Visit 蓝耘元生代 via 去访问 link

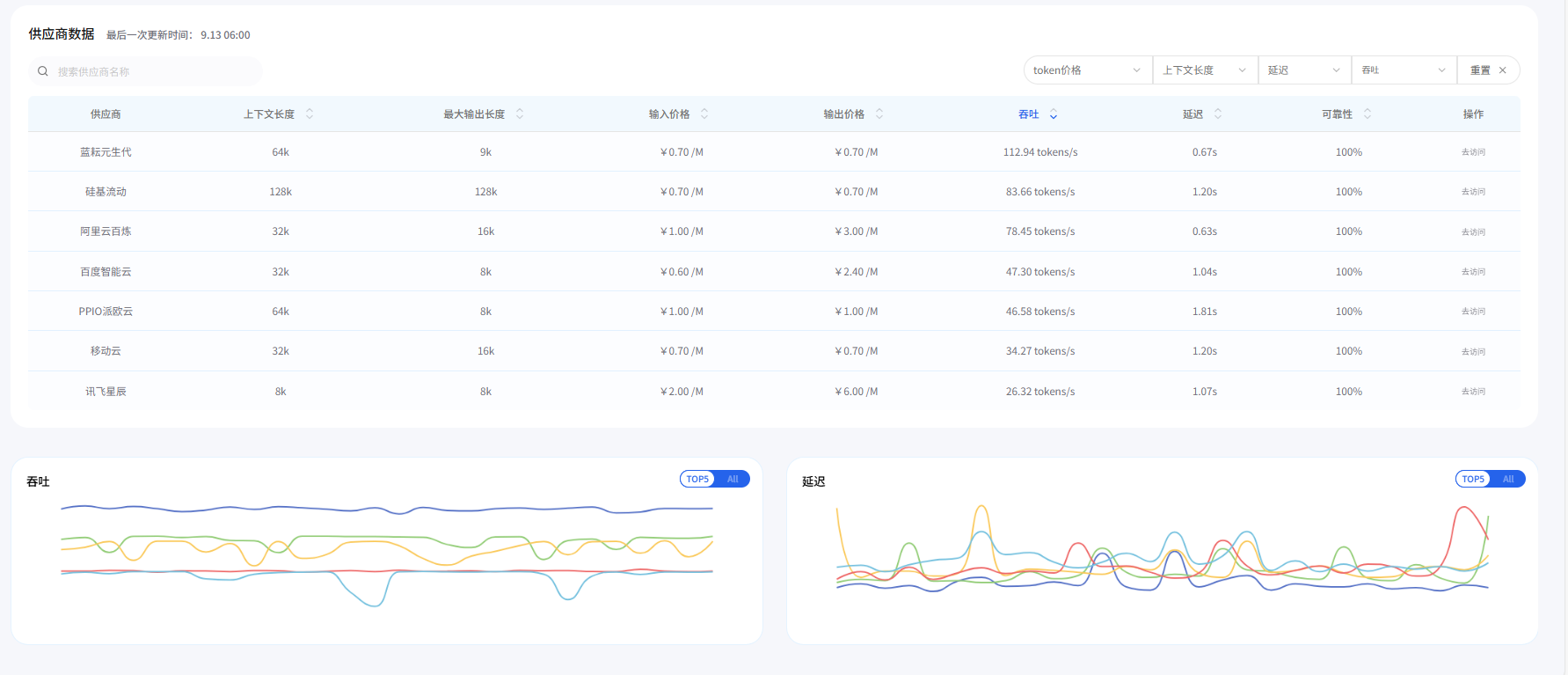(1473, 152)
